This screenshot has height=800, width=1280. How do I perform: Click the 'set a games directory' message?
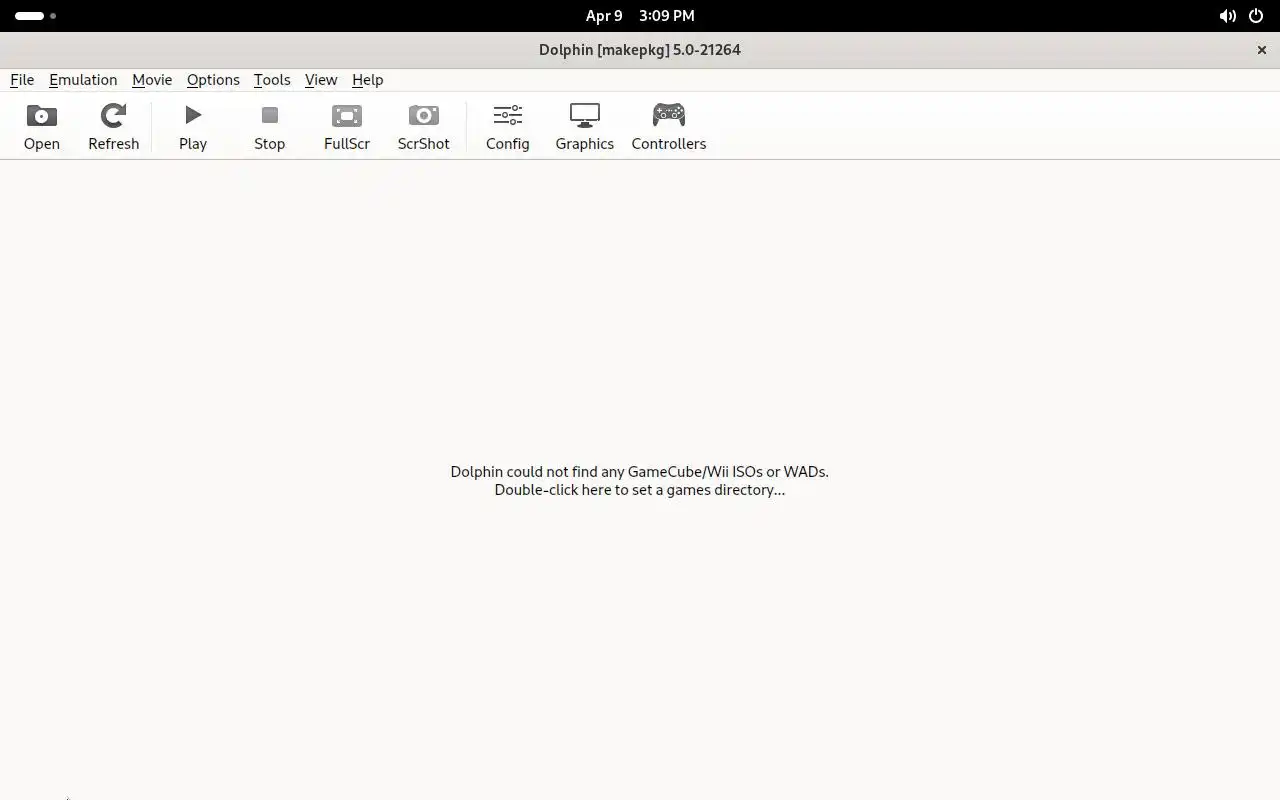pos(640,481)
